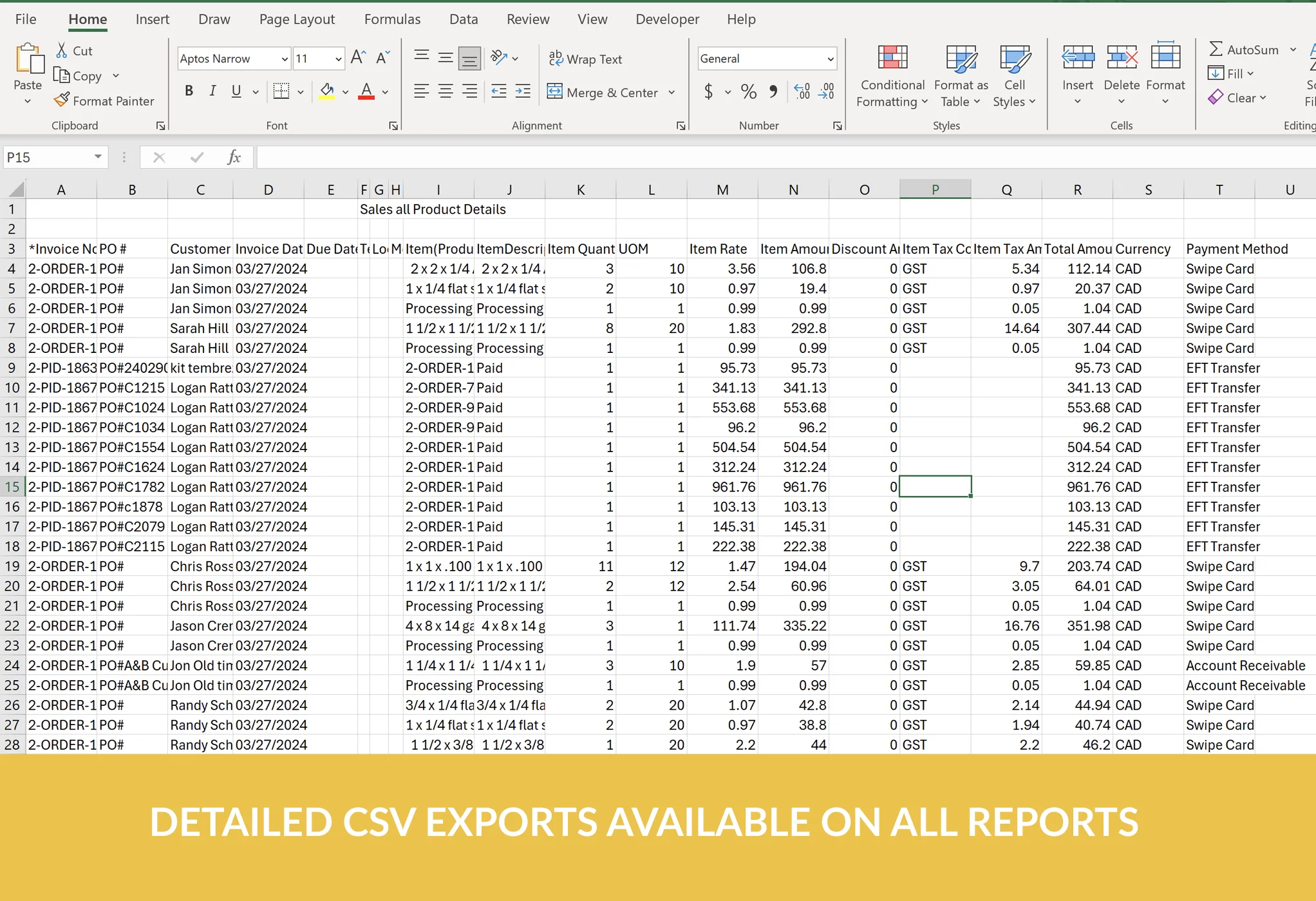1316x901 pixels.
Task: Click the Merge & Center icon
Action: (x=554, y=91)
